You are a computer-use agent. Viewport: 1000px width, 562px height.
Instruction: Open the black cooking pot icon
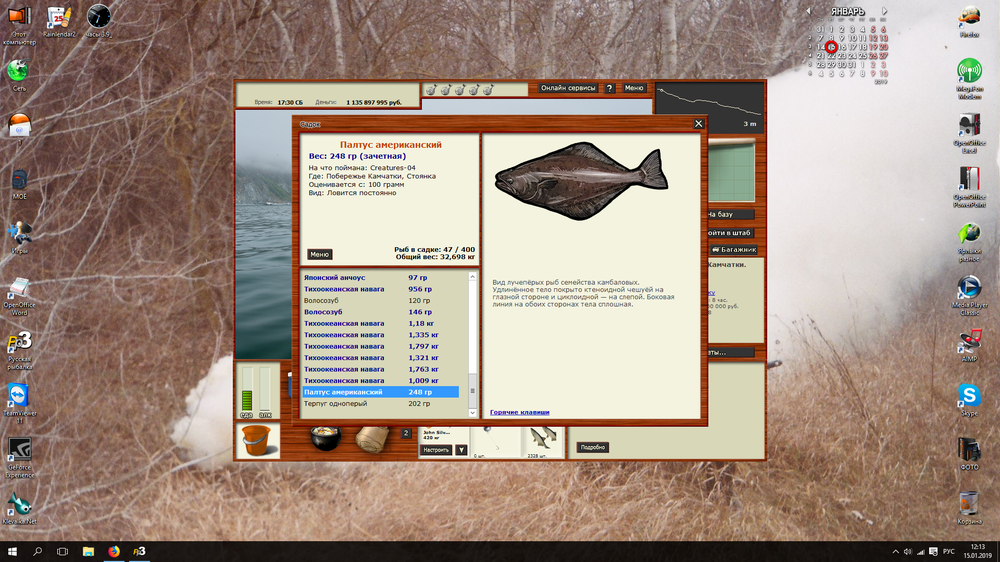click(x=324, y=440)
